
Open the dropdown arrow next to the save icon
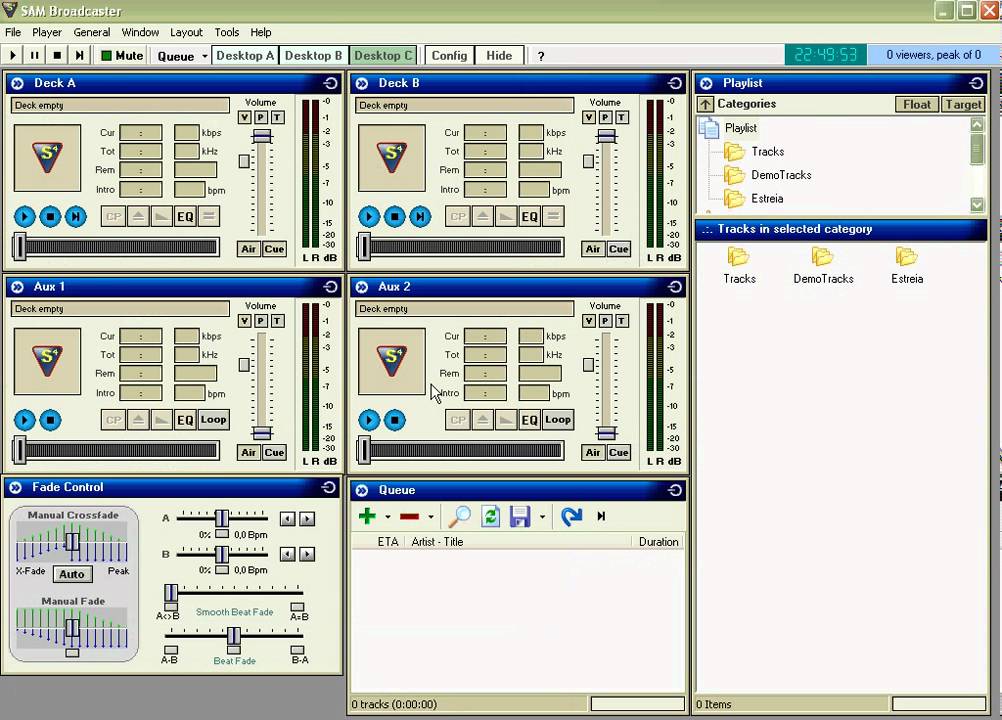click(542, 517)
